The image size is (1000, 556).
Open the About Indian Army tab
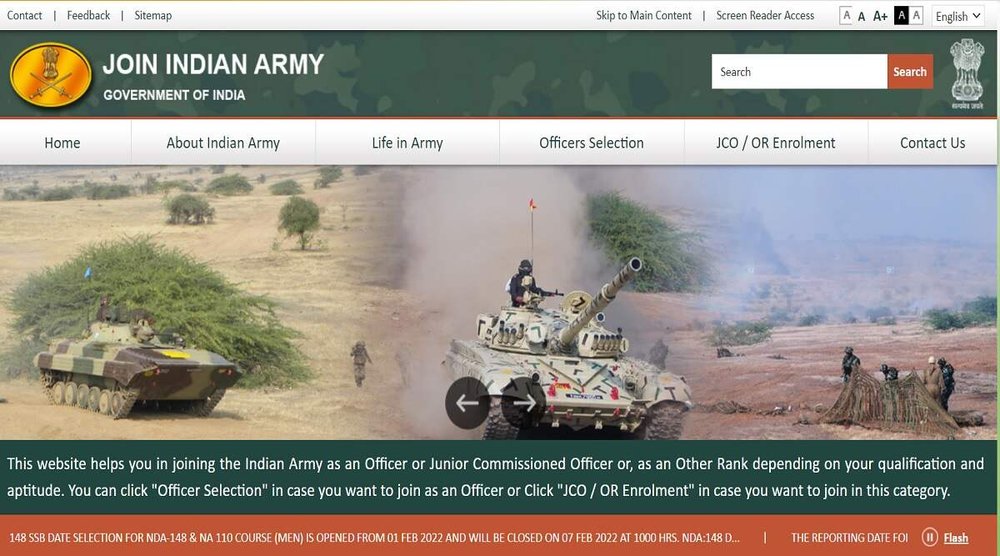point(223,143)
